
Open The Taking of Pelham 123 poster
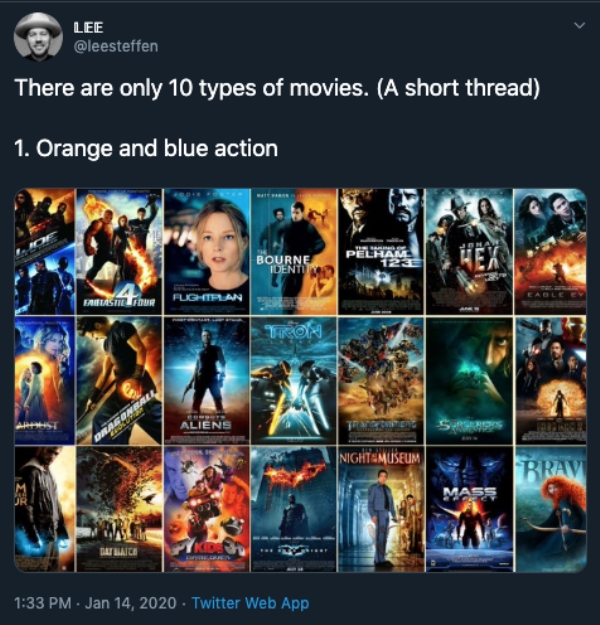click(382, 252)
